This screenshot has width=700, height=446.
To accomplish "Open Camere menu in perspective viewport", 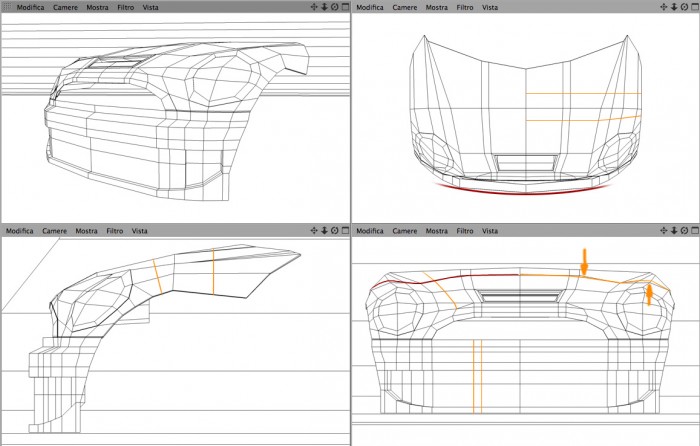I will (x=65, y=8).
